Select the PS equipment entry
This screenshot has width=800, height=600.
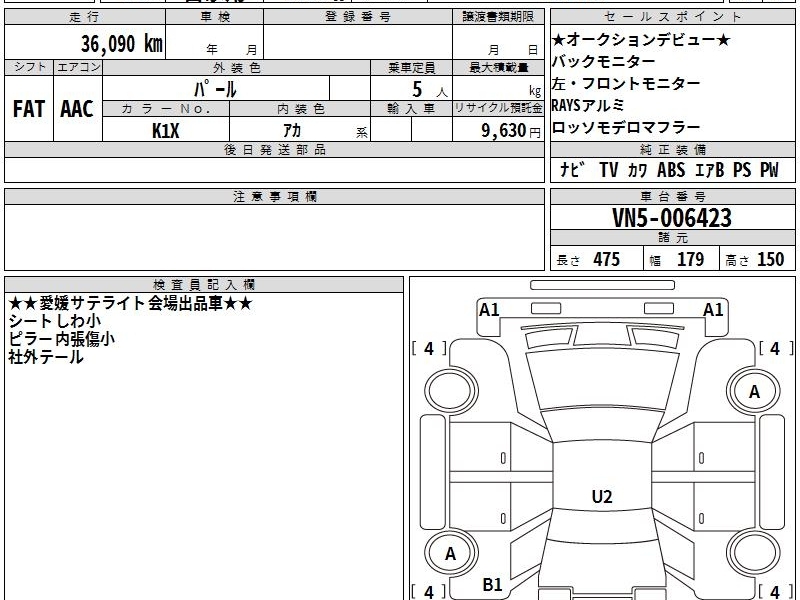[742, 169]
